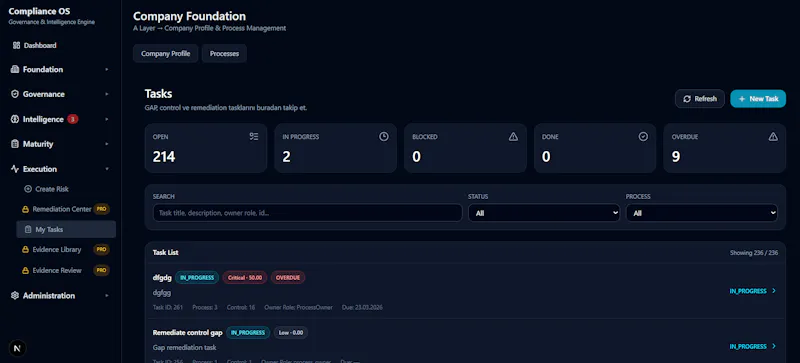This screenshot has width=800, height=363.
Task: Click the Done stat card
Action: tap(595, 148)
